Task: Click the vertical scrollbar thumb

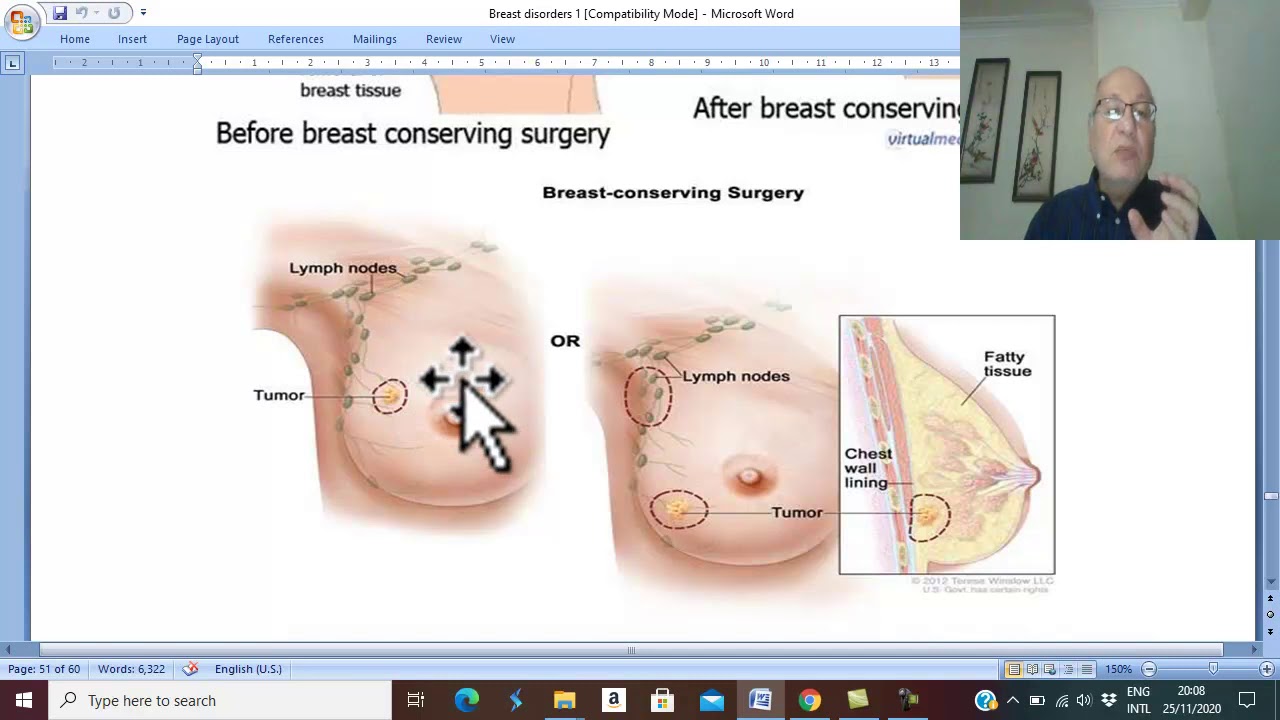Action: click(x=1271, y=496)
